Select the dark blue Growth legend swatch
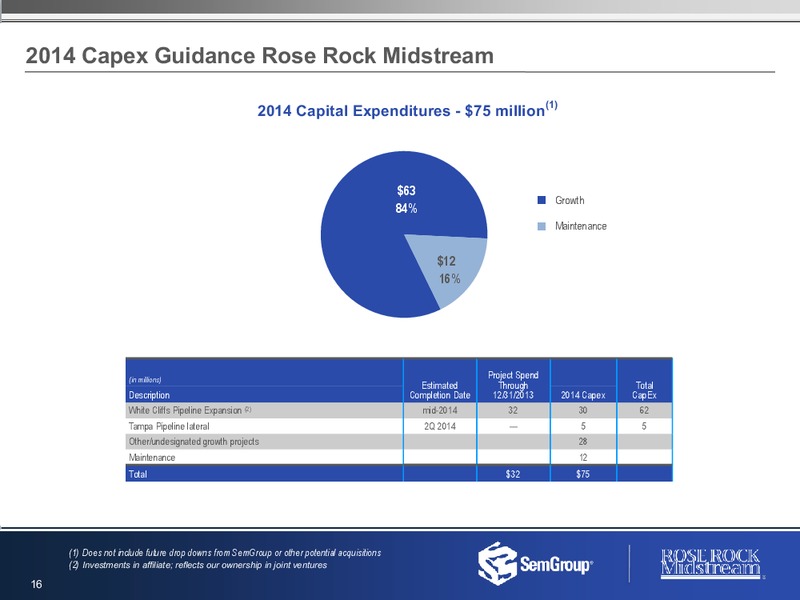The height and width of the screenshot is (600, 800). (542, 201)
